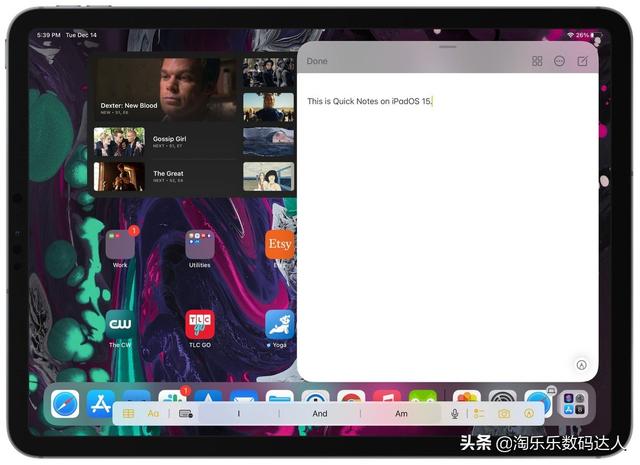Open the Quick Note more options menu
Image resolution: width=640 pixels, height=465 pixels.
559,61
